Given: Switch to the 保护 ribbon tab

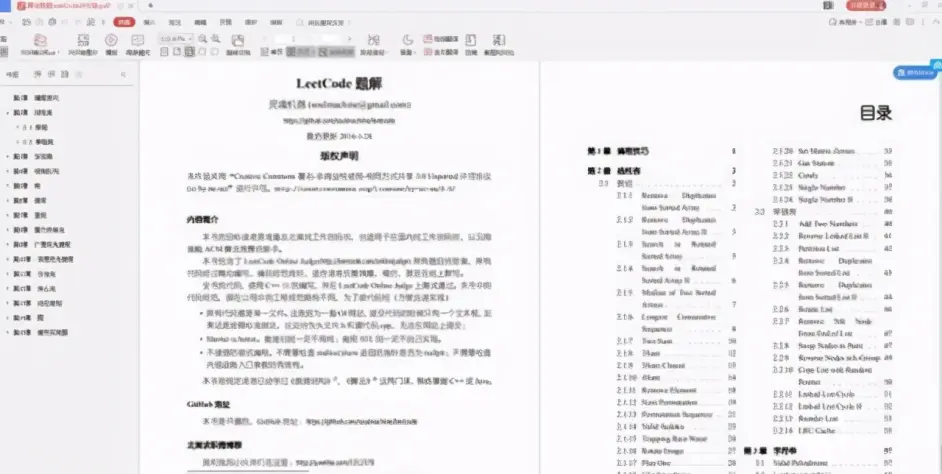Looking at the screenshot, I should tap(251, 22).
